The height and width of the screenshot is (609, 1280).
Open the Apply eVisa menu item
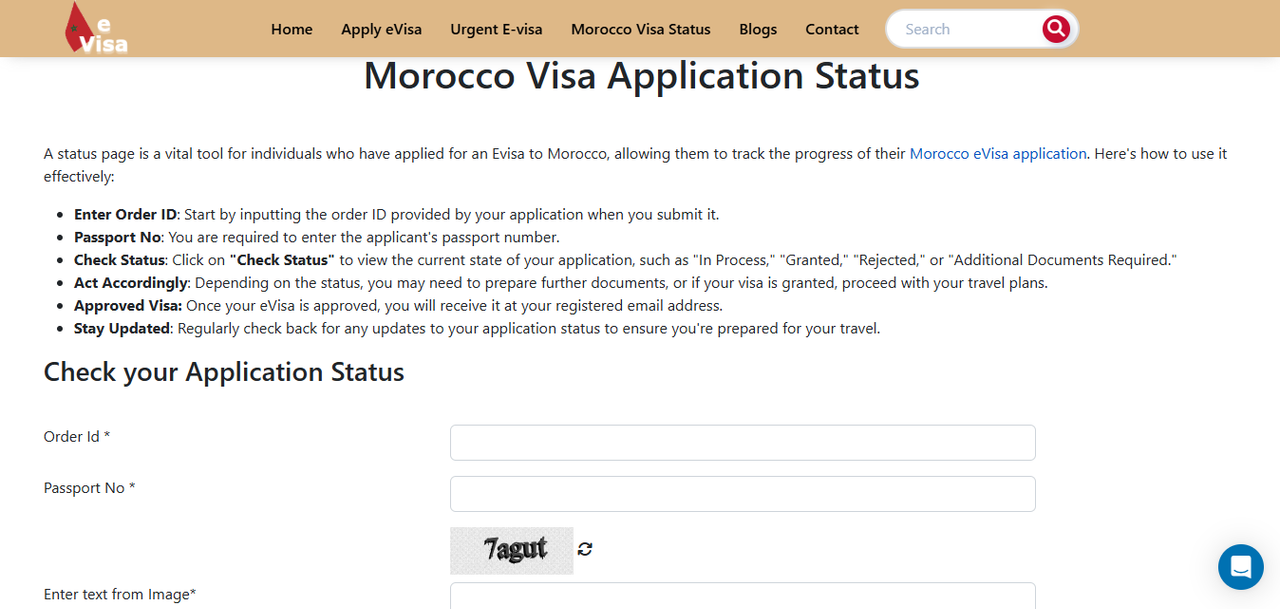tap(381, 29)
